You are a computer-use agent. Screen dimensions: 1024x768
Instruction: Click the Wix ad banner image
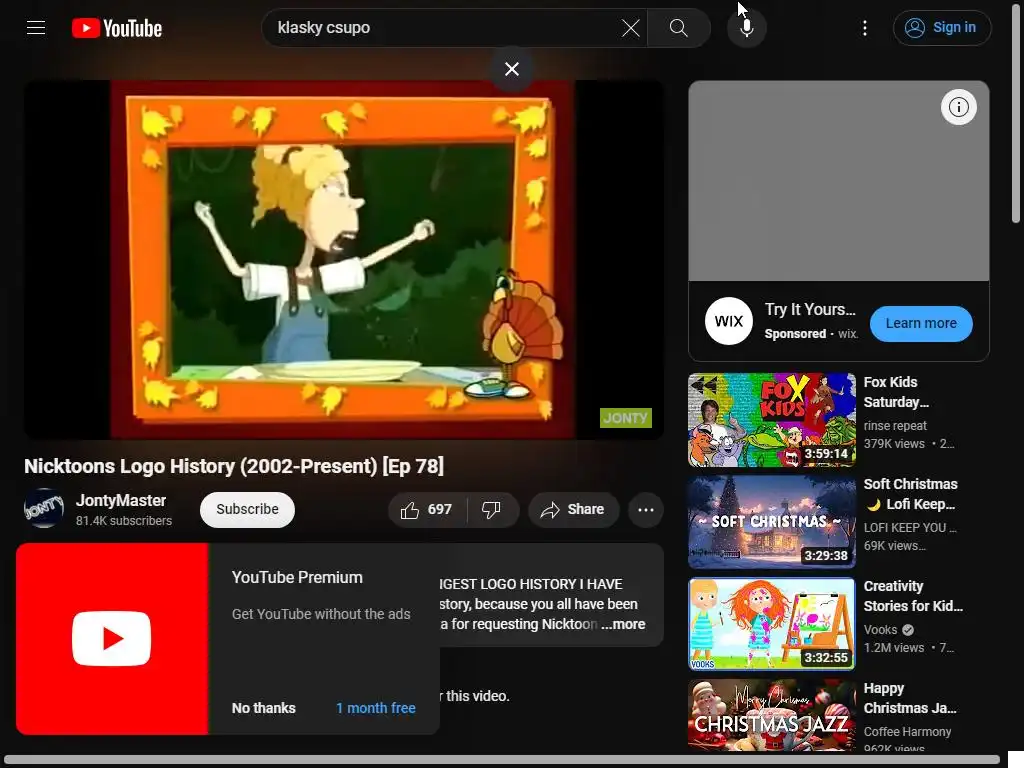pos(839,181)
